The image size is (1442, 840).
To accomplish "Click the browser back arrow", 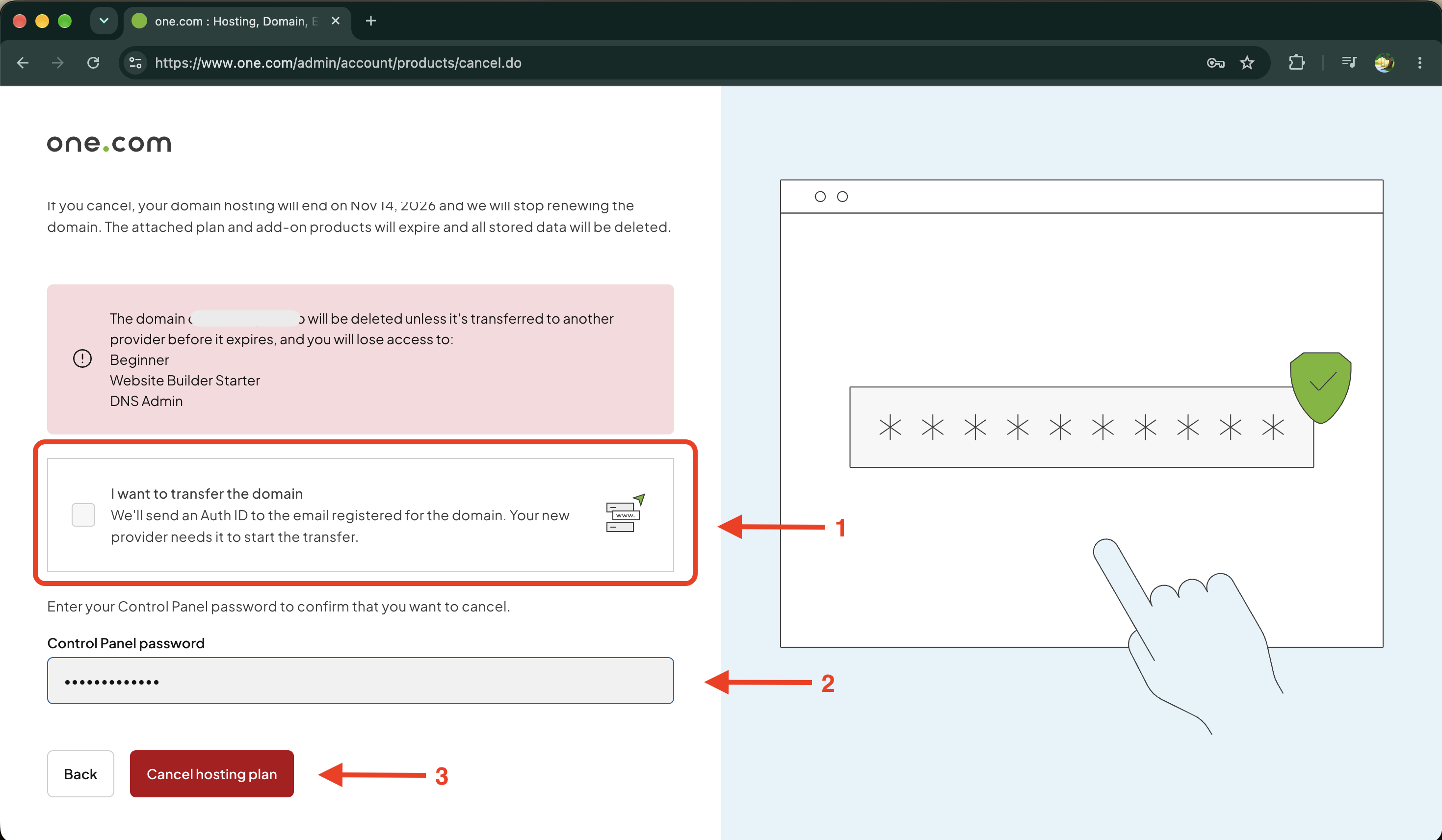I will click(x=23, y=63).
